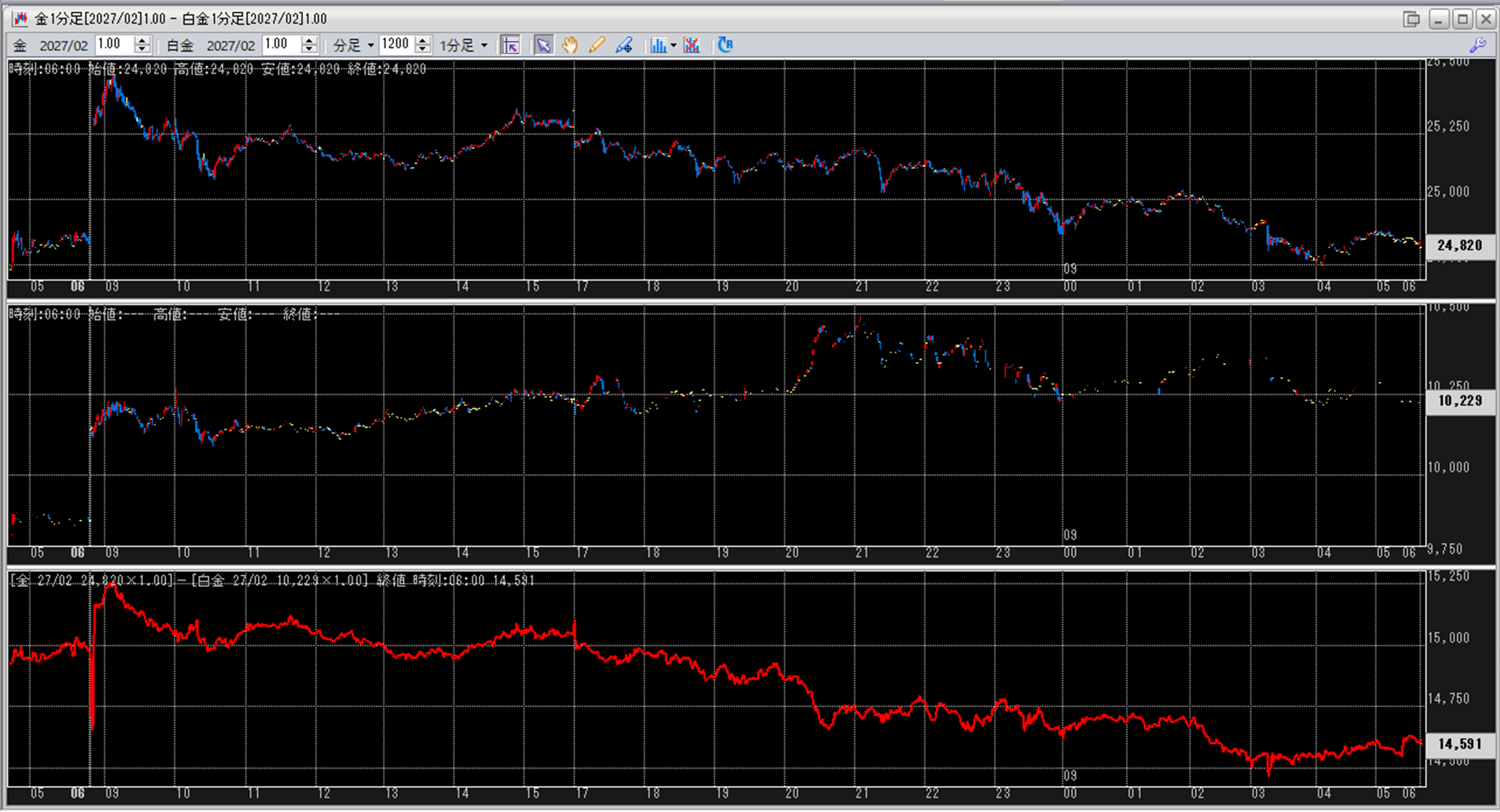Click the restore-down cascade window icon

[x=1411, y=19]
